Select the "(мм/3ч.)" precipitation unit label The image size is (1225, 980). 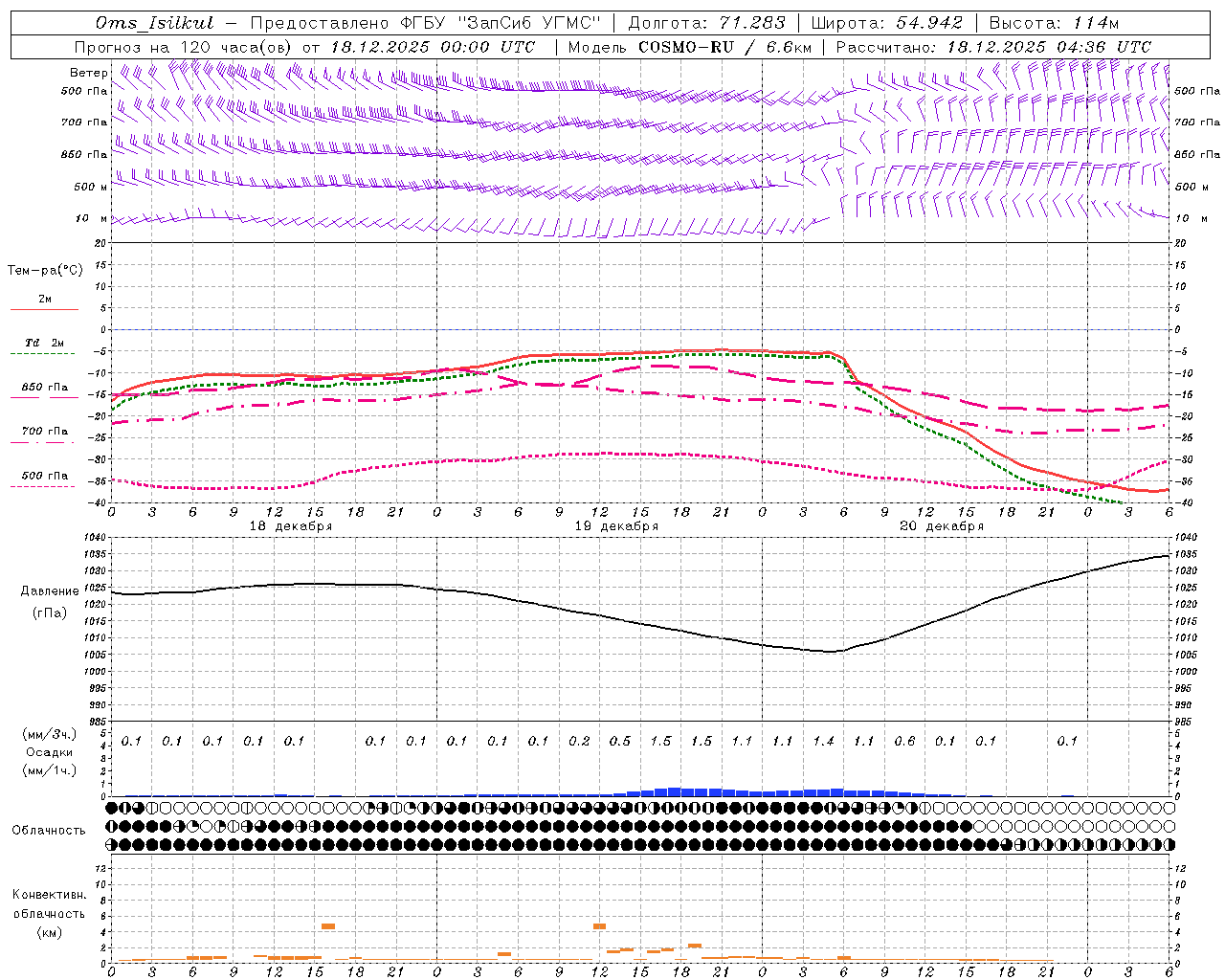(50, 734)
